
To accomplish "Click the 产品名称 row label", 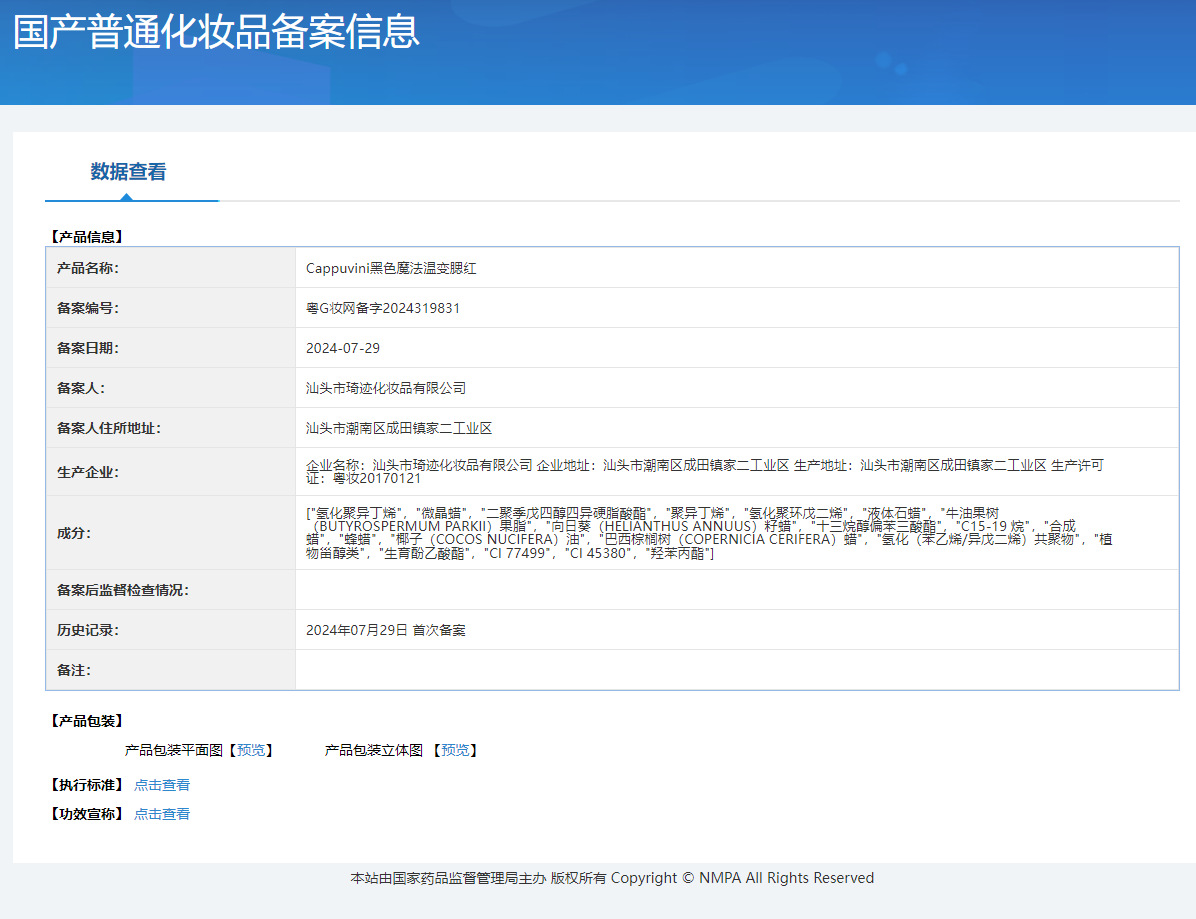I will (88, 268).
